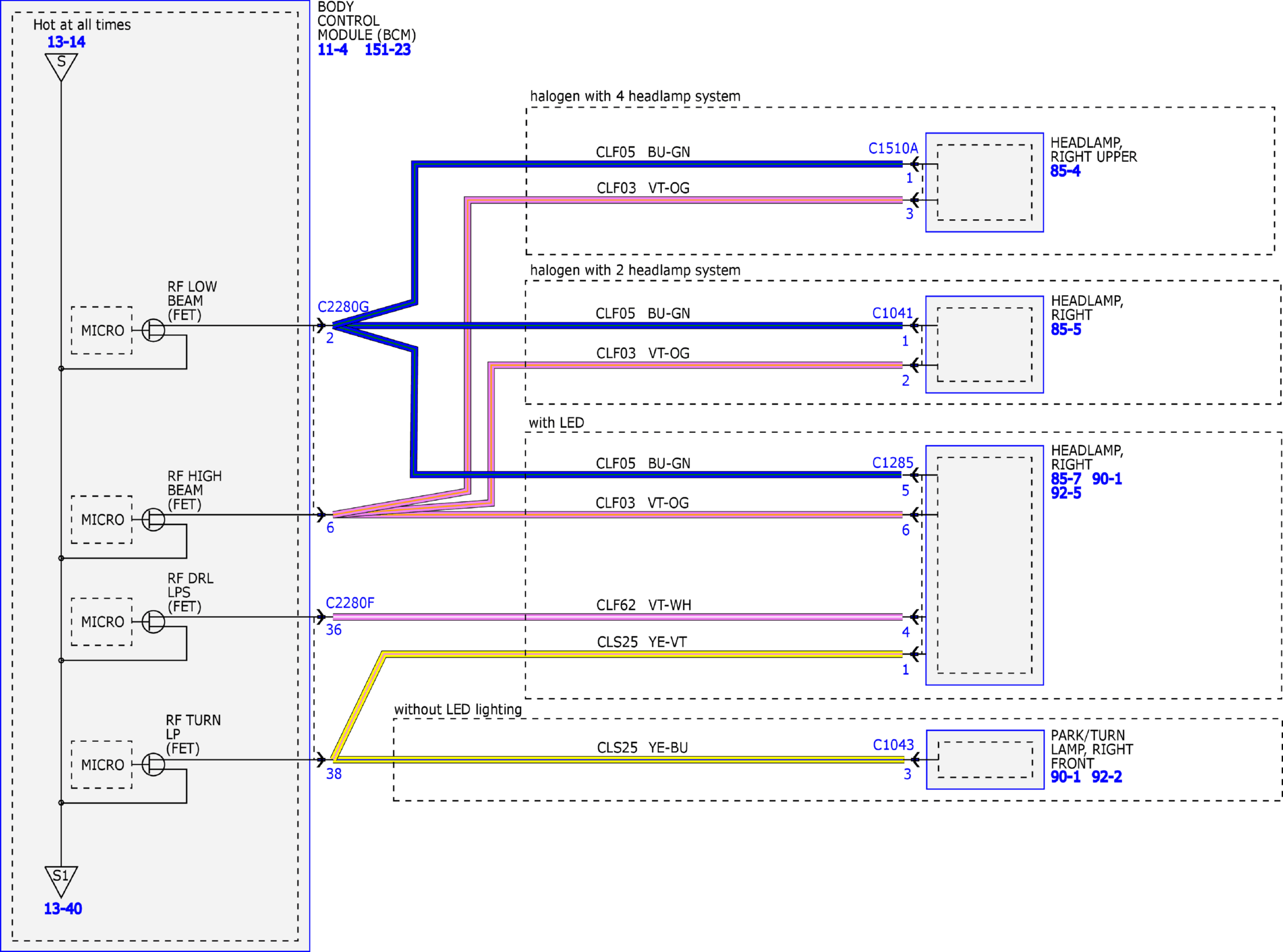Click connector label C1510A
Image resolution: width=1283 pixels, height=952 pixels.
coord(893,148)
